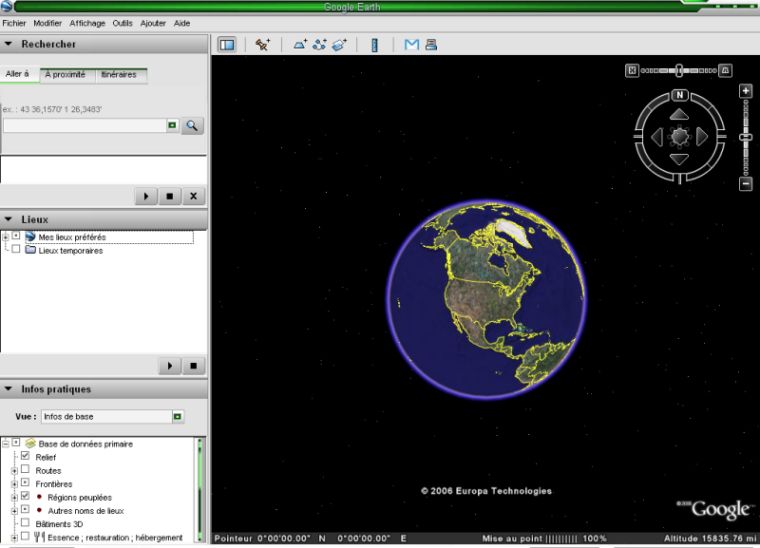Click the compass center joystick

click(679, 137)
